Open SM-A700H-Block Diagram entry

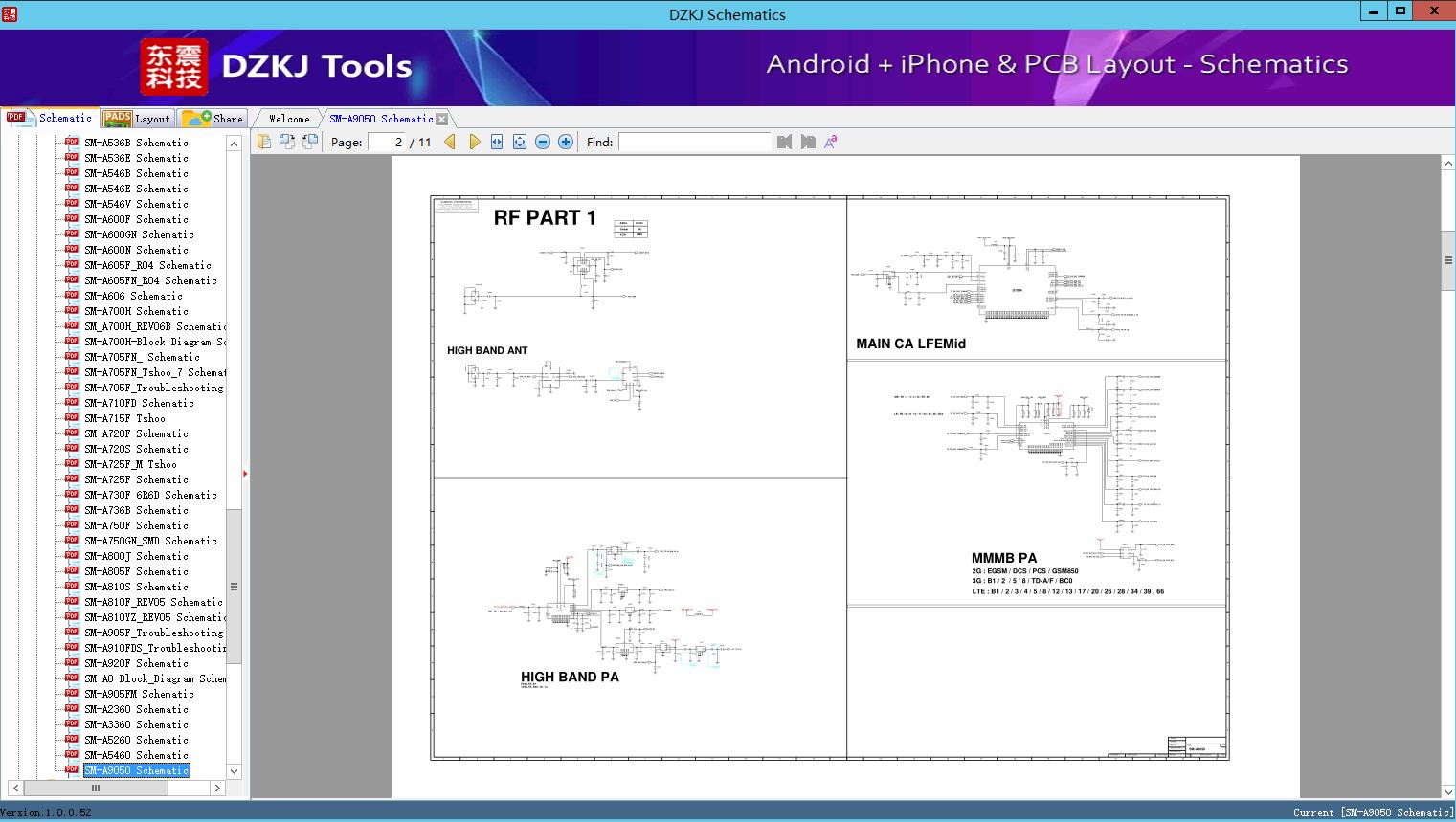(x=155, y=342)
